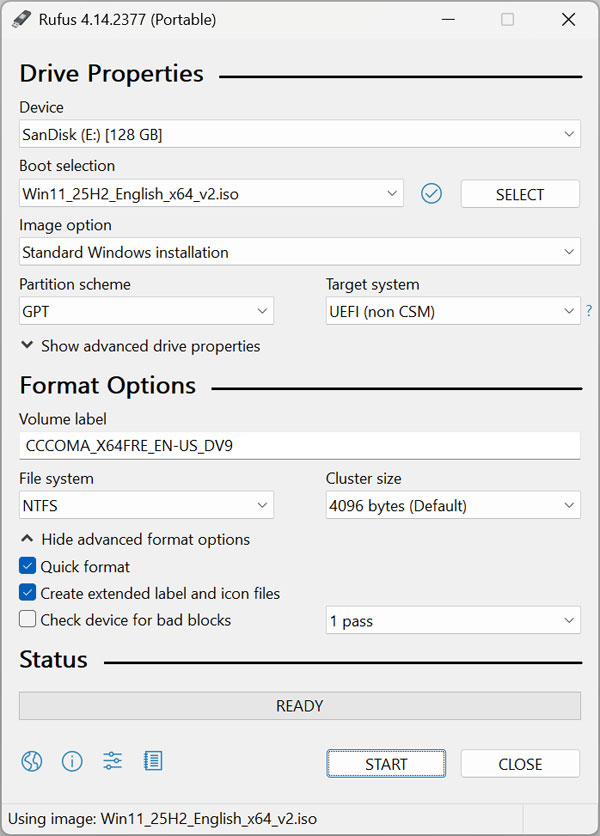Screen dimensions: 600x836
Task: Click the Rufus USB drive title icon
Action: click(21, 19)
